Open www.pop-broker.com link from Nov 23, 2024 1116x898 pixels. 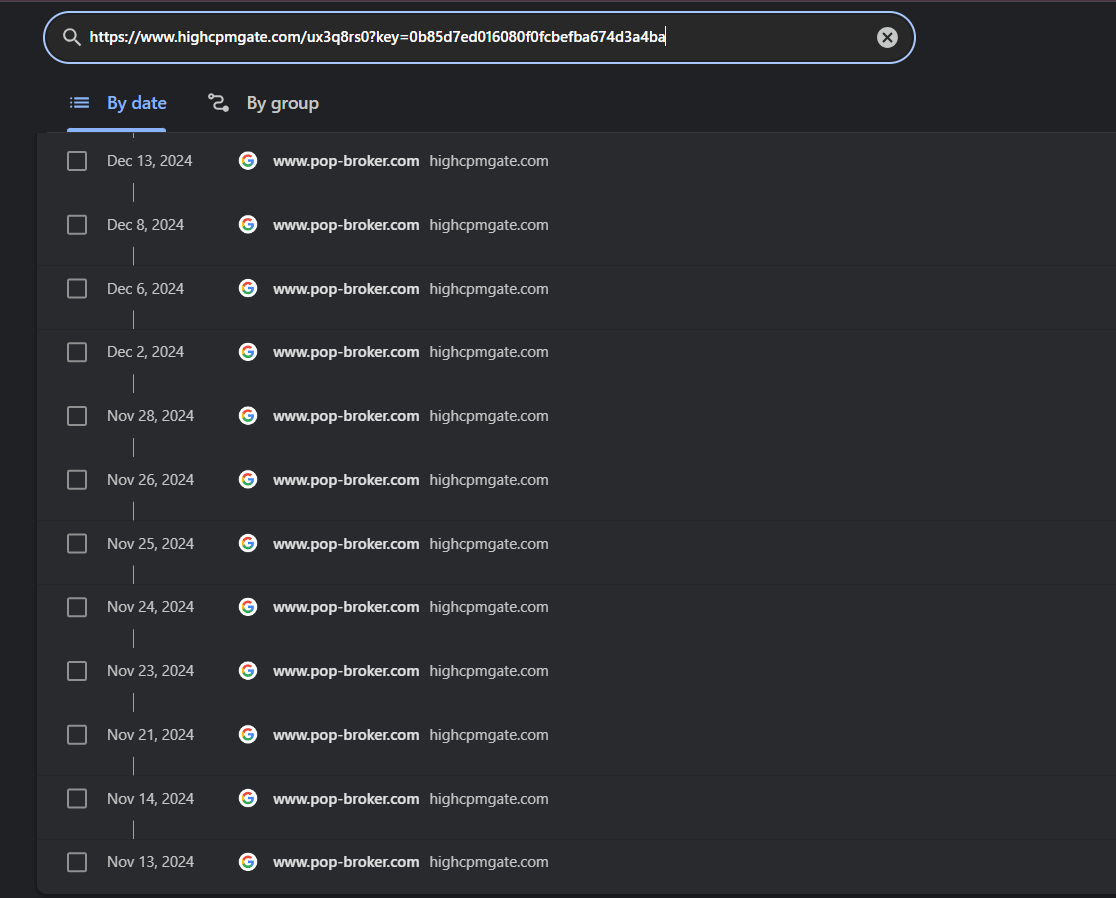346,672
